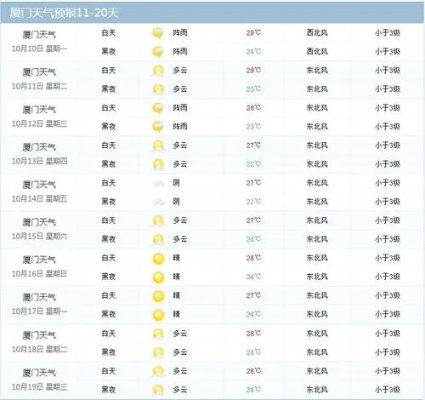Viewport: 425px width, 400px height.
Task: Click the 29℃ daytime temperature for 10月11日
Action: click(x=253, y=71)
